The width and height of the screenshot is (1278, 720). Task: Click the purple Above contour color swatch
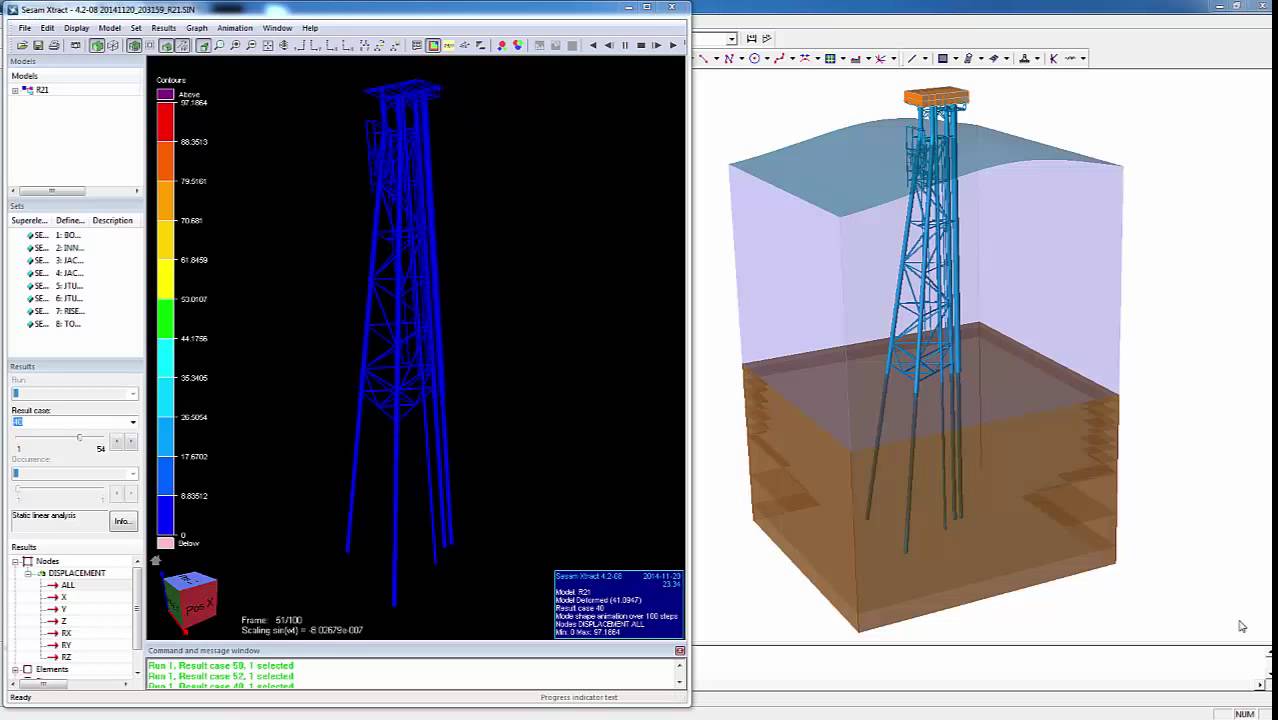pos(165,95)
